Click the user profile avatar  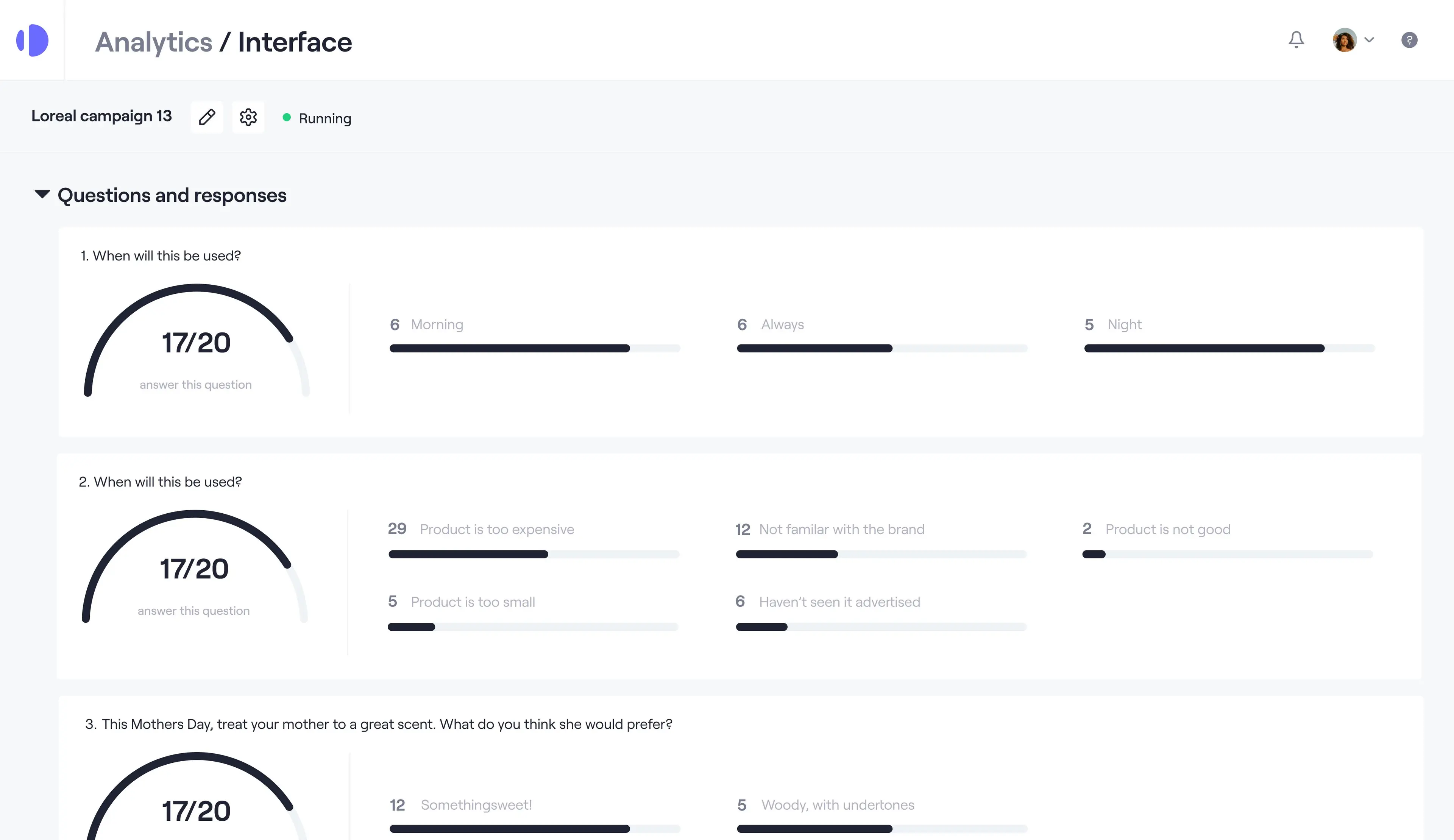(1344, 40)
